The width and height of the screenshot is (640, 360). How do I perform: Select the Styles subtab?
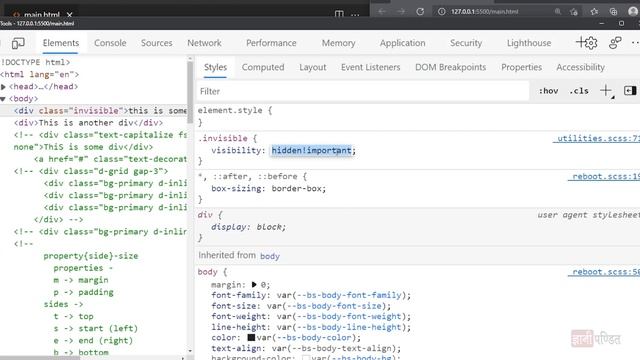pyautogui.click(x=216, y=67)
